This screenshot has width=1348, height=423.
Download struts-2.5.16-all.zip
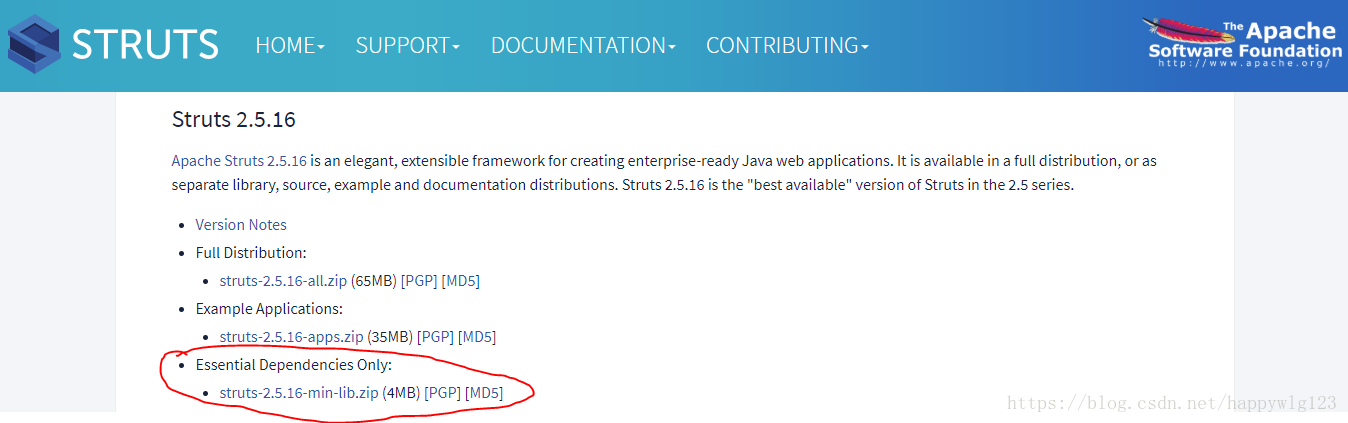[283, 281]
